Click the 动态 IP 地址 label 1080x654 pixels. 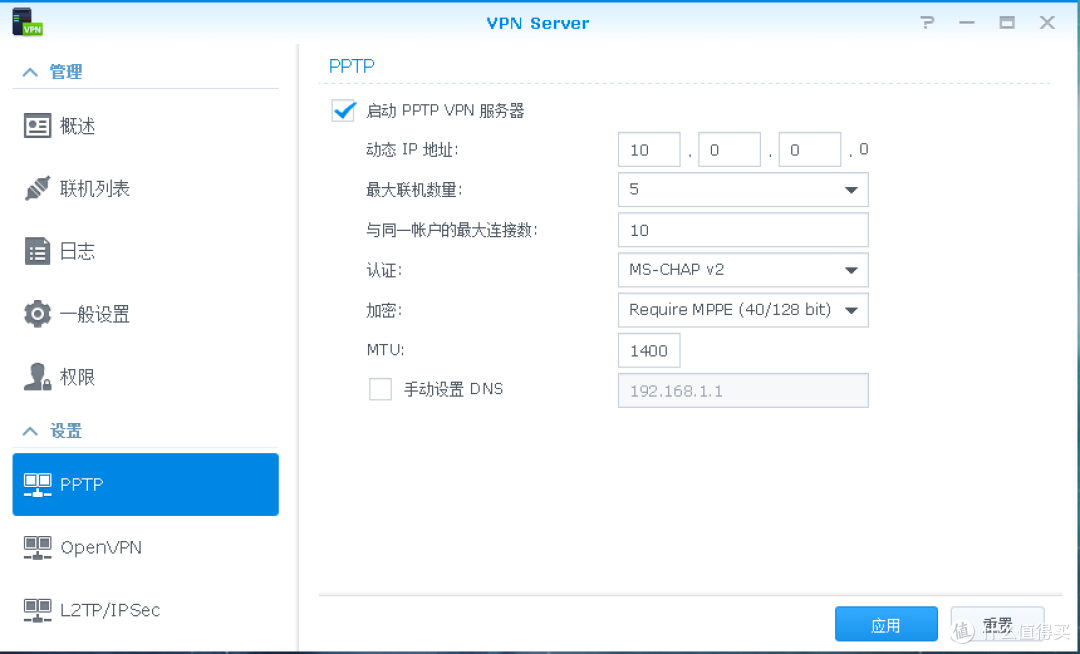coord(412,149)
